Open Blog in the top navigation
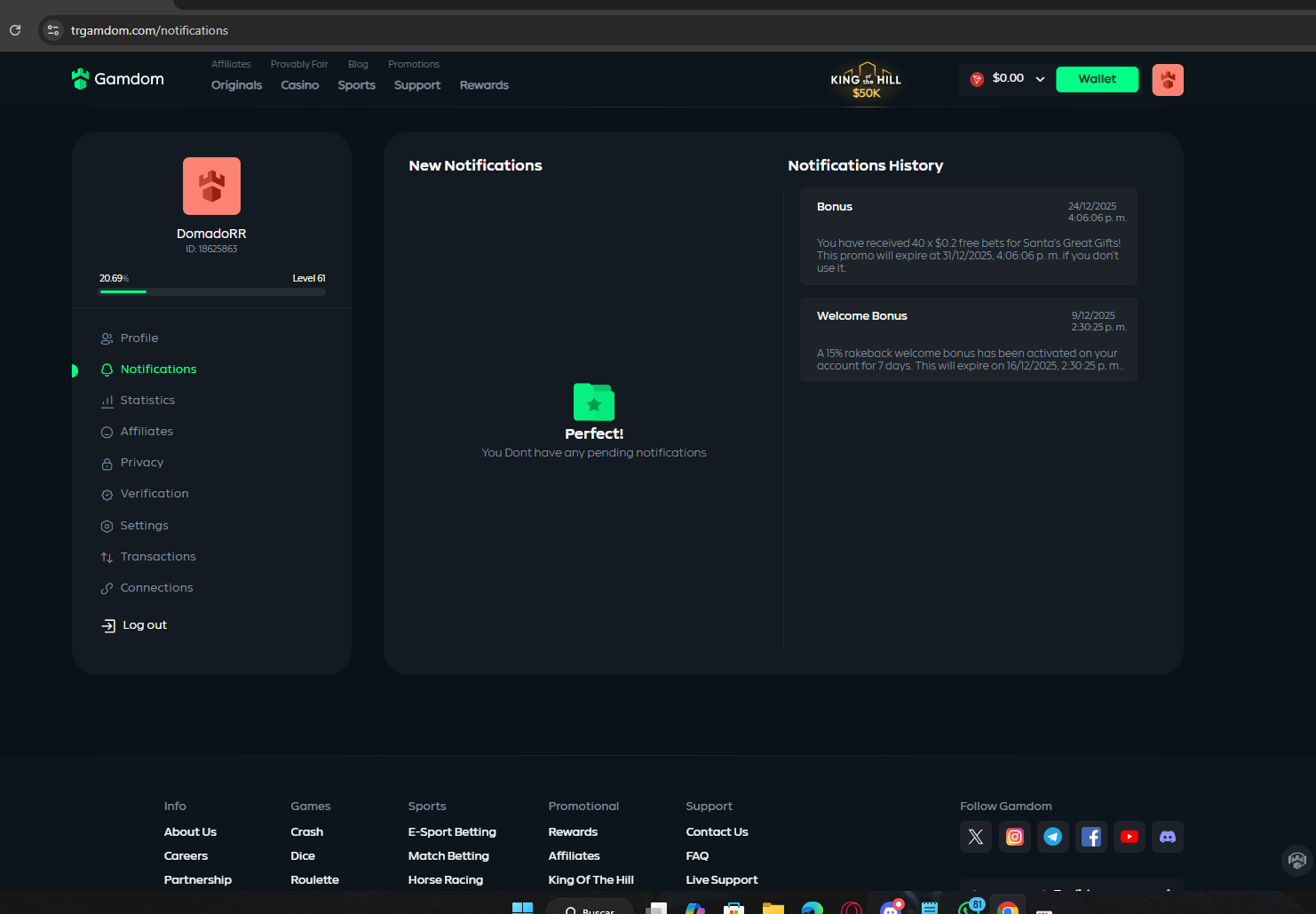 coord(358,64)
